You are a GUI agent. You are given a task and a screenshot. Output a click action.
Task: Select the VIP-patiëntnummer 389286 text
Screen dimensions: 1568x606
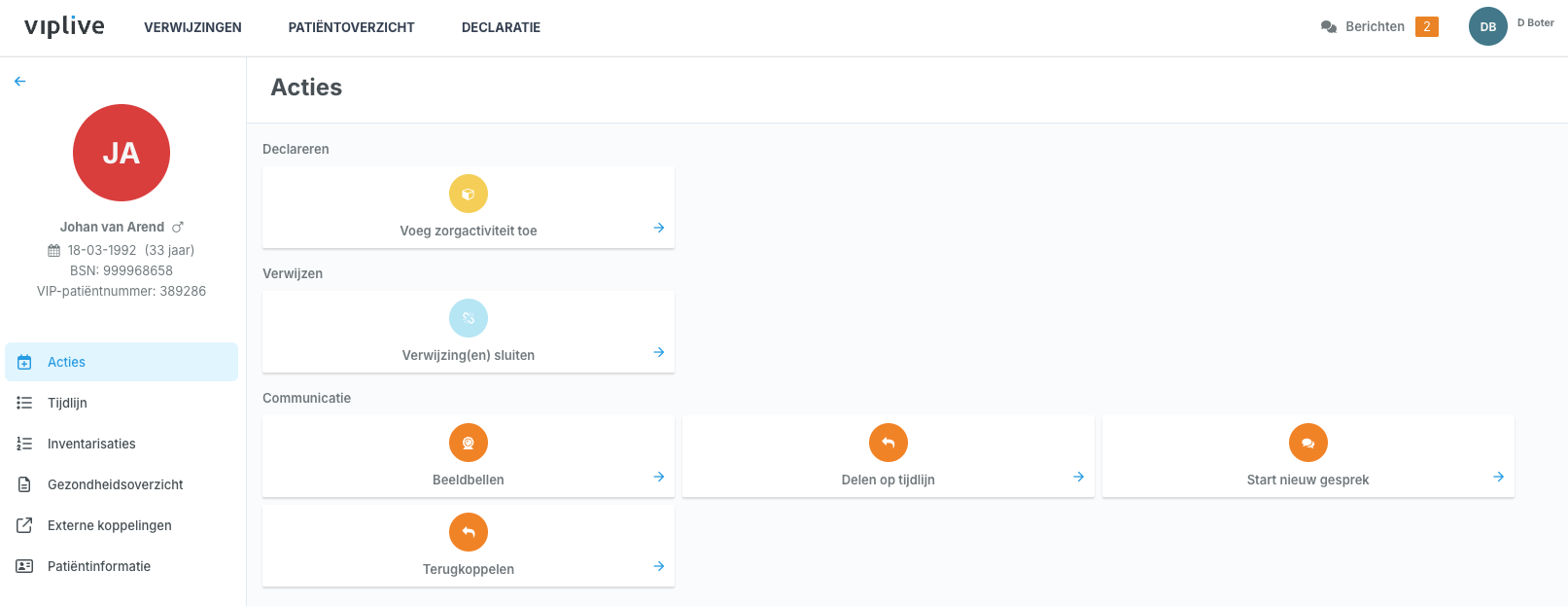coord(122,291)
